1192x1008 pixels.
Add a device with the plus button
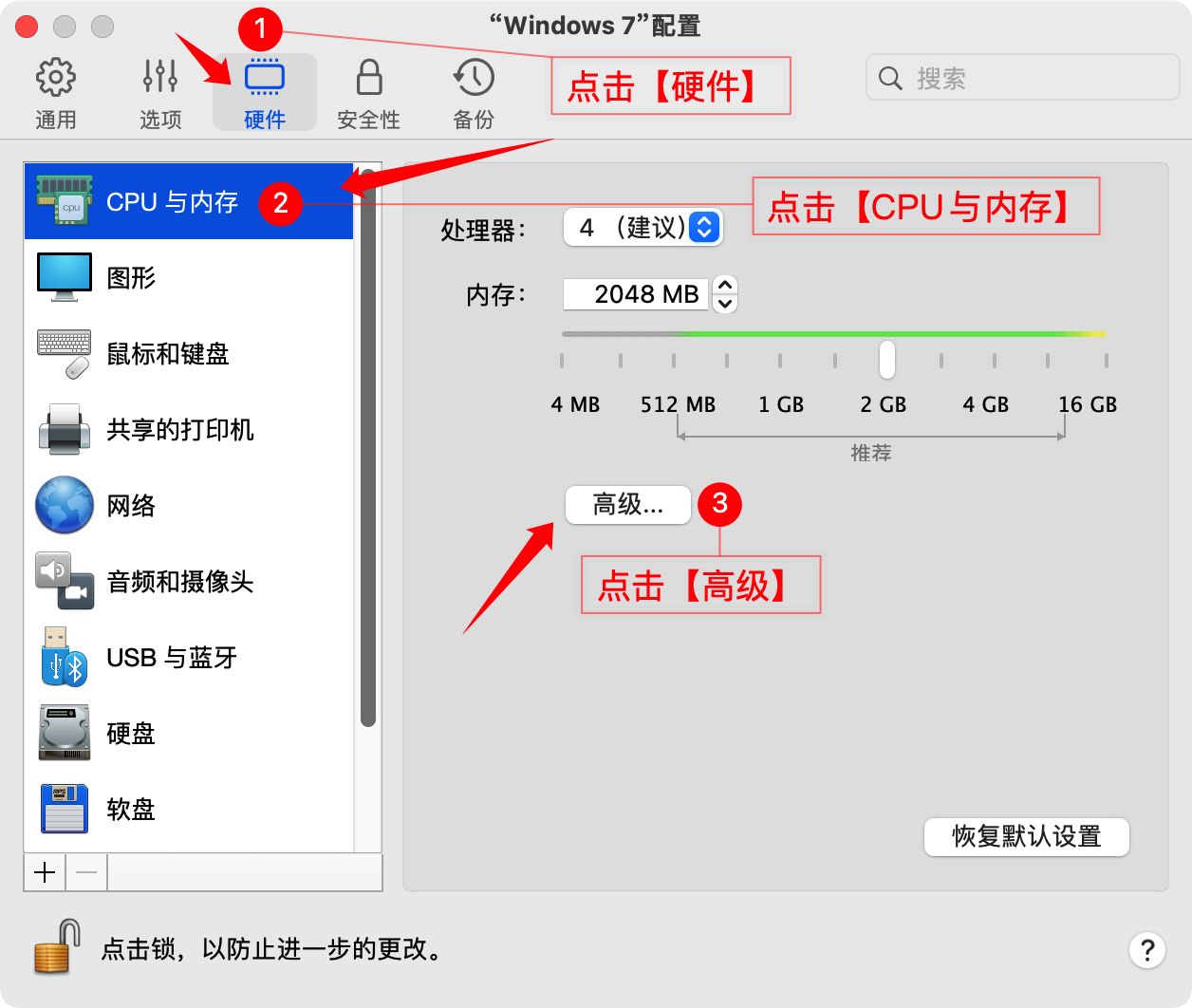click(x=45, y=872)
